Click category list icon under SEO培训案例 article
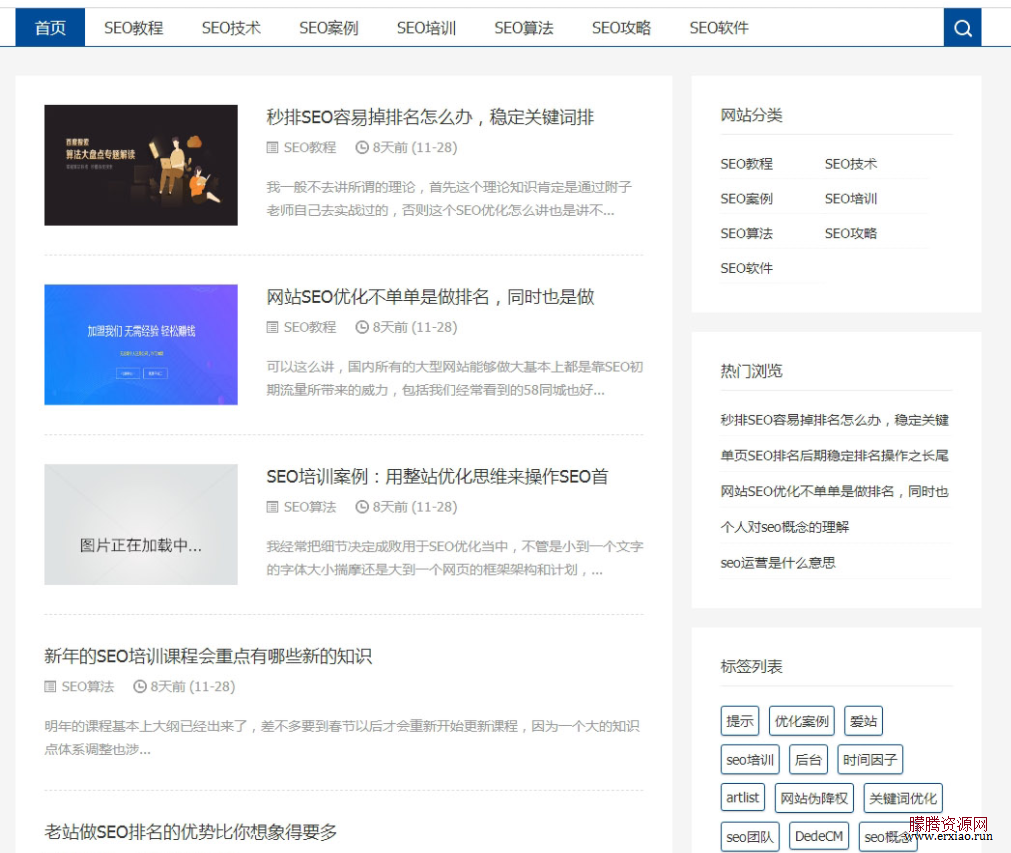This screenshot has width=1011, height=853. (272, 507)
